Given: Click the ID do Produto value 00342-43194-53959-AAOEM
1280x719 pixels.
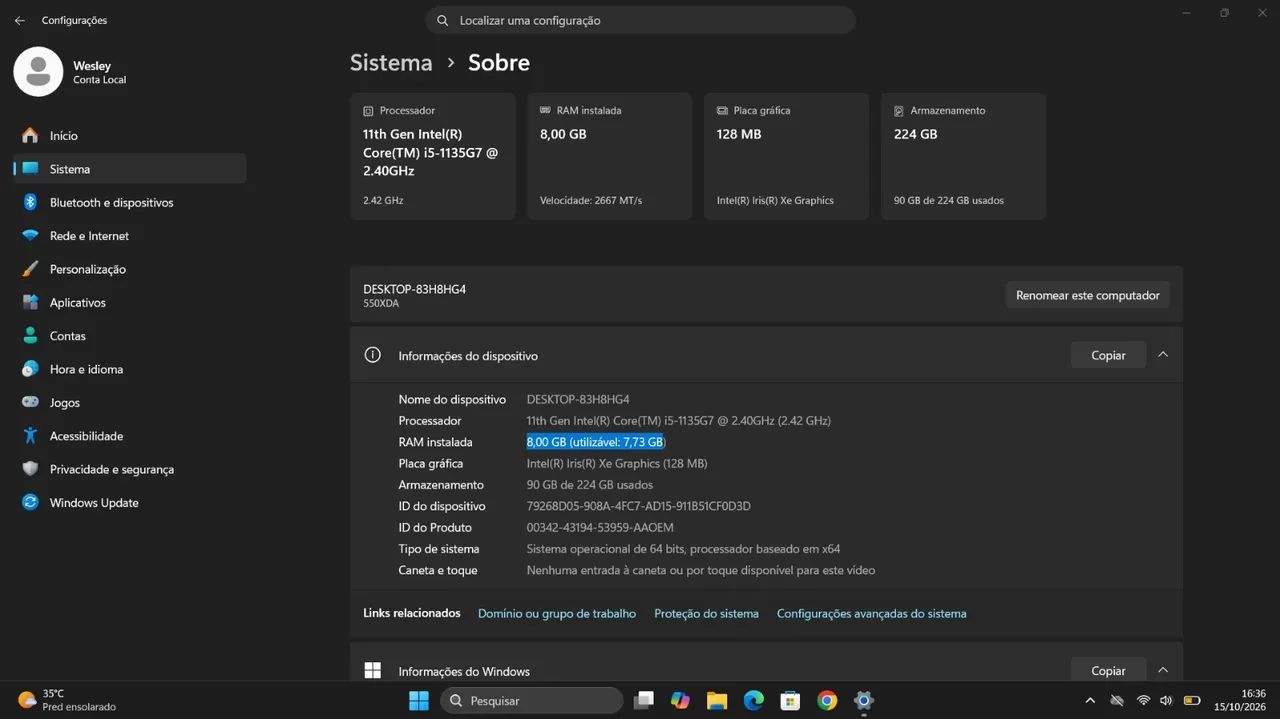Looking at the screenshot, I should click(600, 528).
